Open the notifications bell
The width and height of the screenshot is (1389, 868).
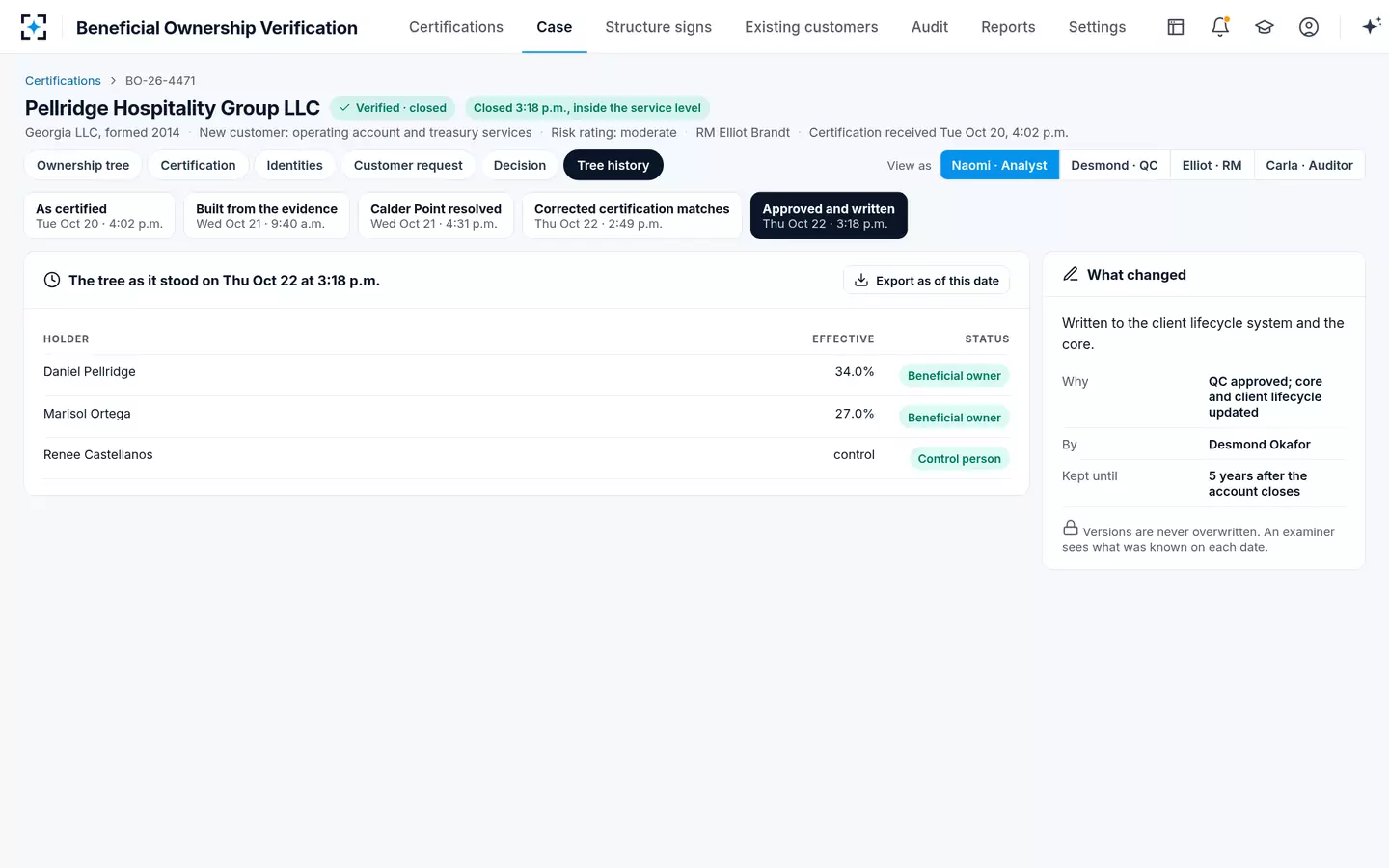1220,27
